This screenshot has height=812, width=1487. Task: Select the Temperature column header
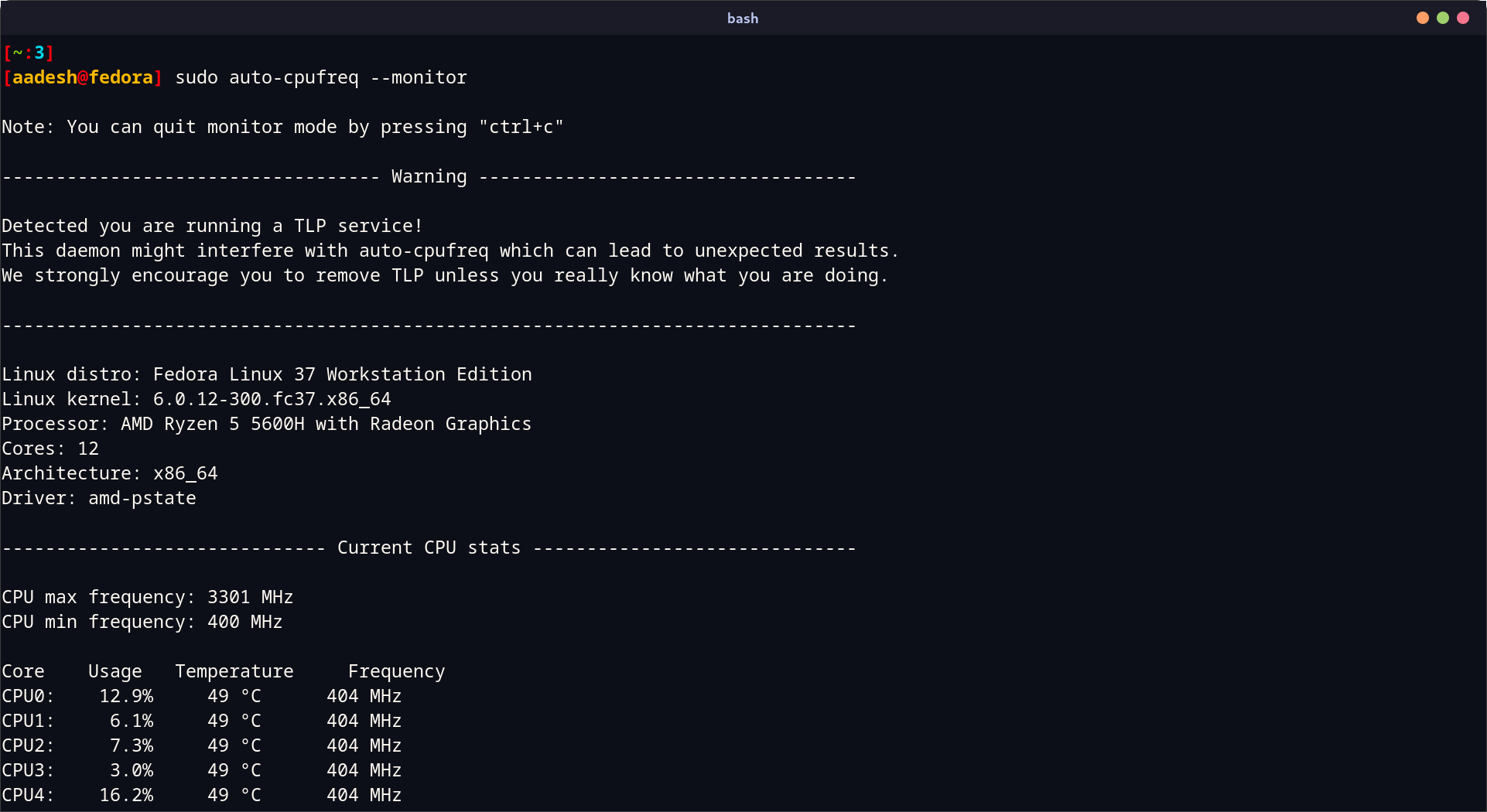(234, 671)
